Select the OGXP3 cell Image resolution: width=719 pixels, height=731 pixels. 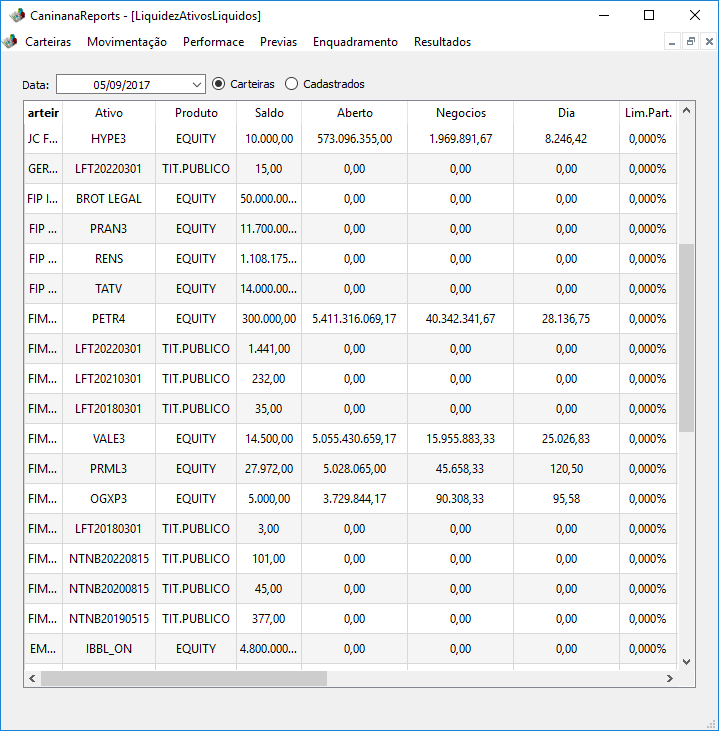click(109, 499)
